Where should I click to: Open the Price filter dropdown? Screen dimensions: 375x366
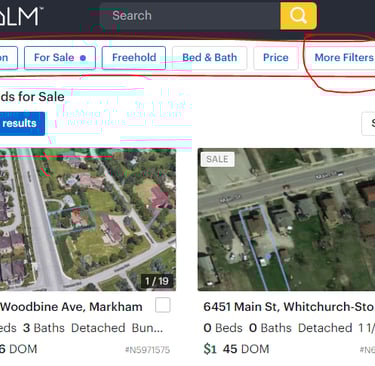(276, 58)
